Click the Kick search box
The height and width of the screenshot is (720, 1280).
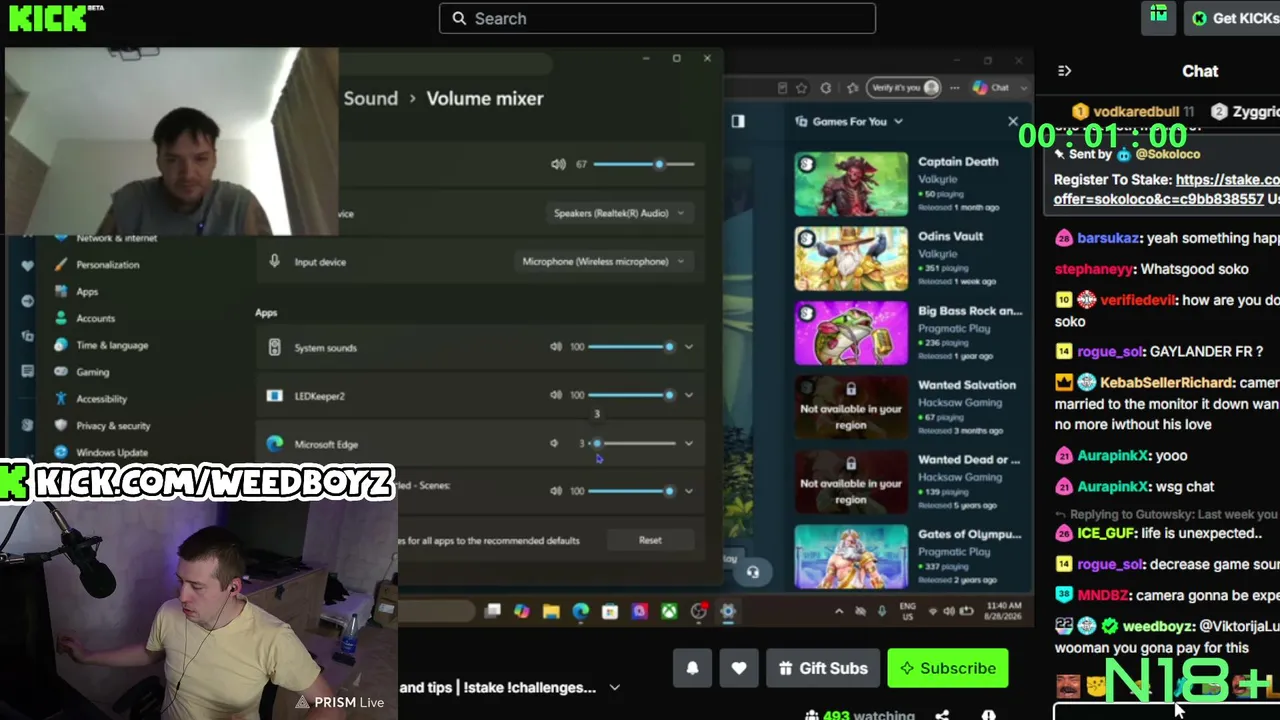click(x=657, y=18)
